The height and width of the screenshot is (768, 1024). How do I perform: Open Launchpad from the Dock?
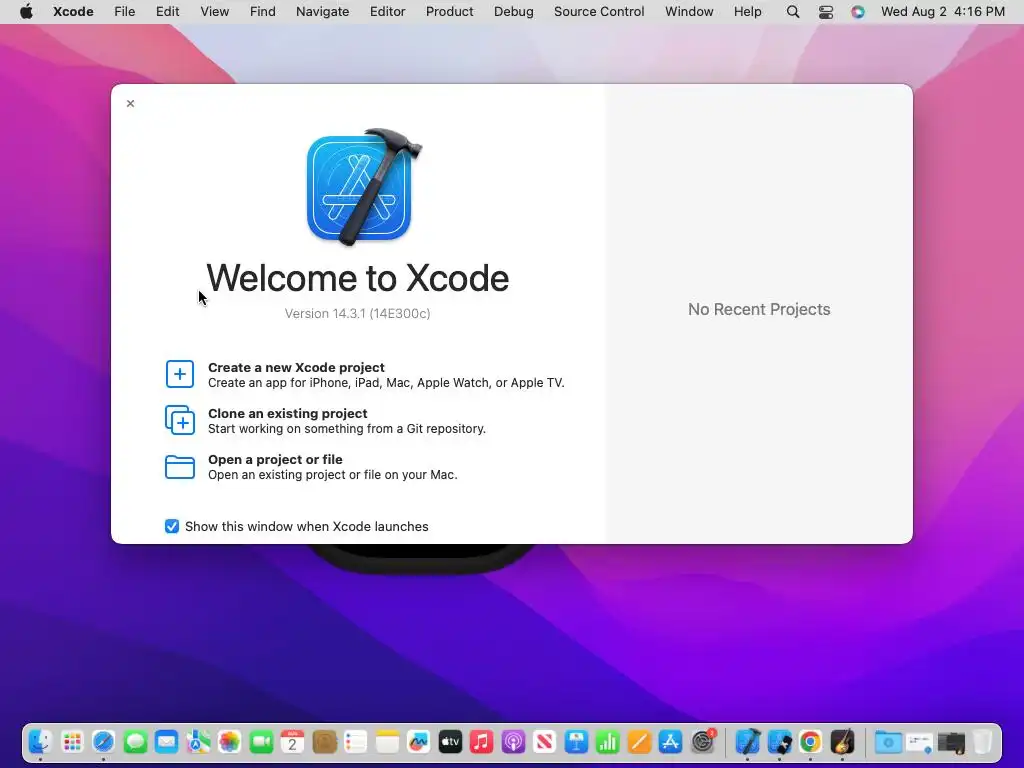coord(72,742)
